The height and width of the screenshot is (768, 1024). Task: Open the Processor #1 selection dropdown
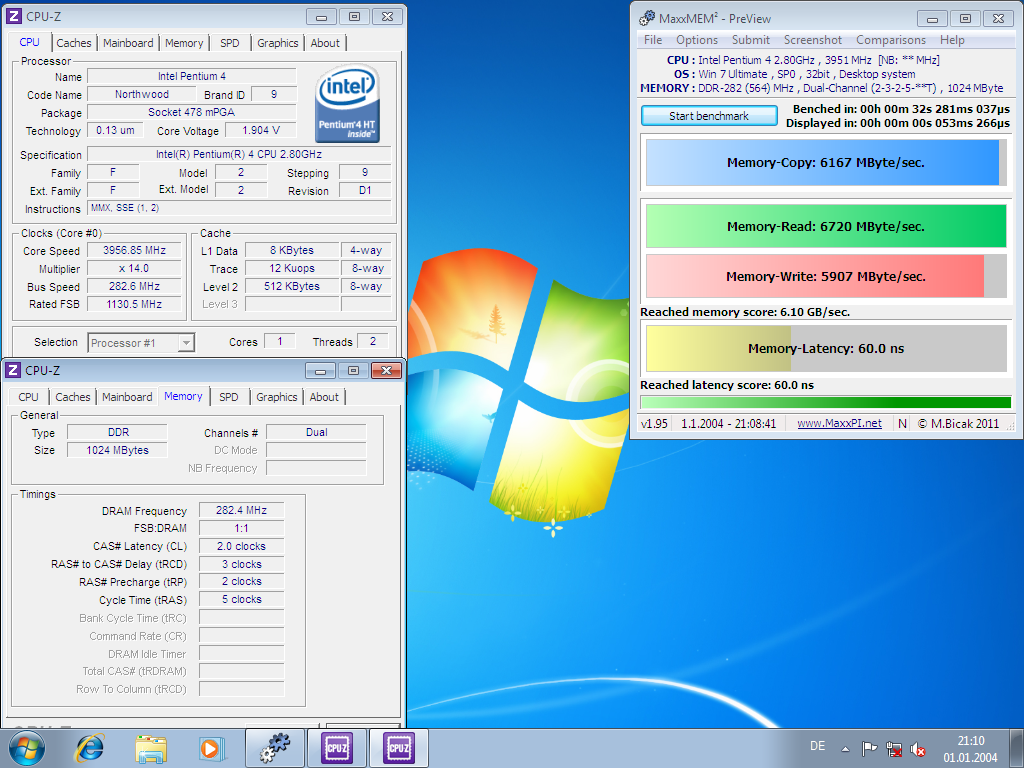[141, 343]
